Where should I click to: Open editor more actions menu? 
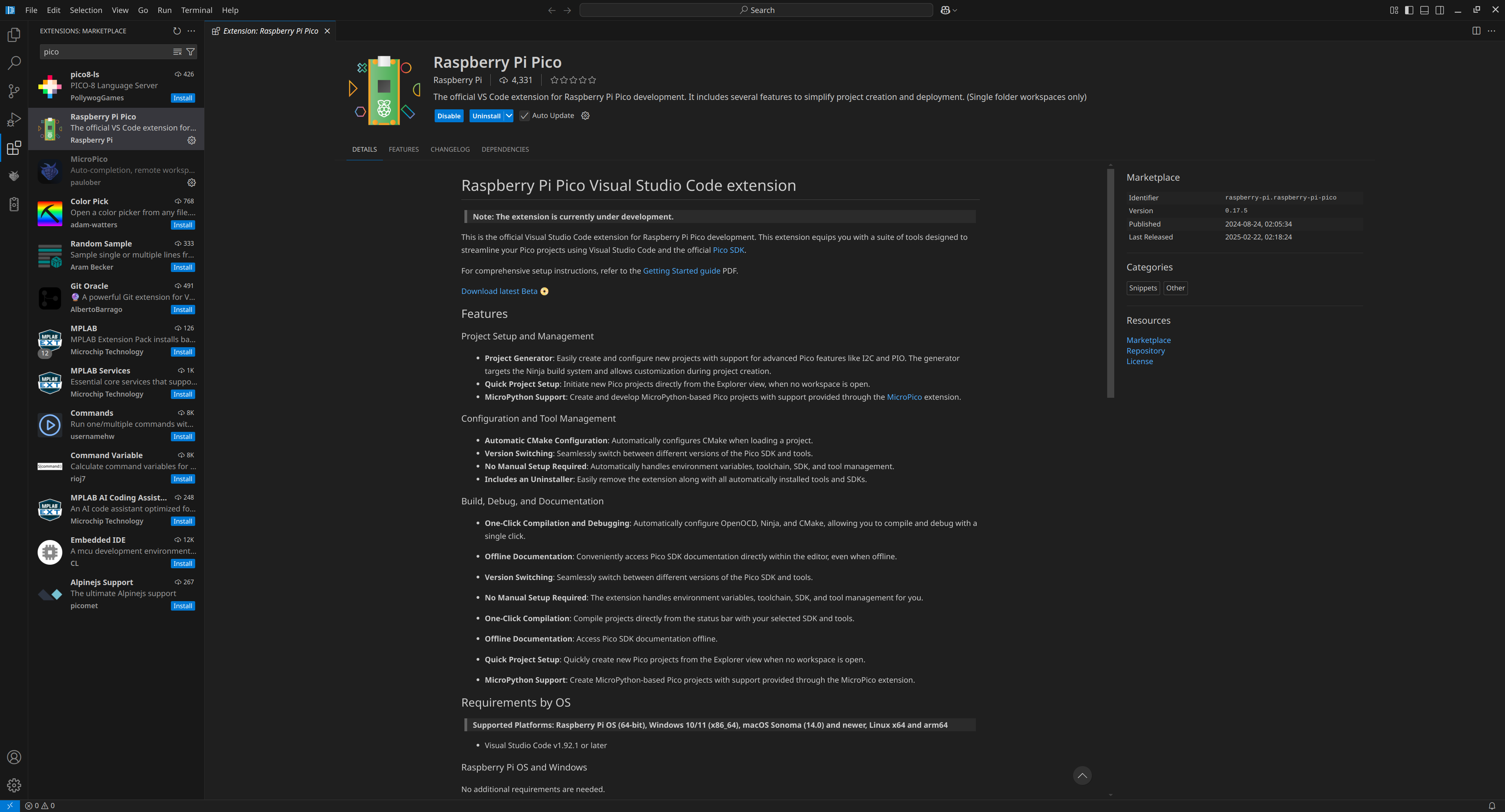(x=1492, y=31)
